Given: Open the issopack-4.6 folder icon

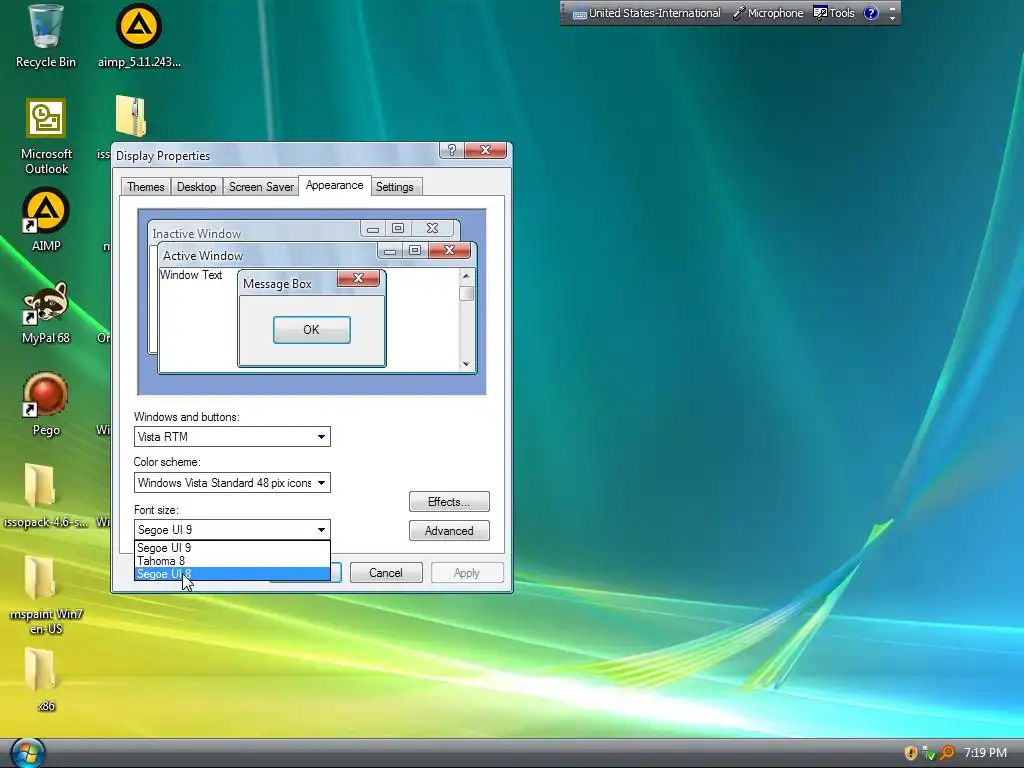Looking at the screenshot, I should [46, 496].
